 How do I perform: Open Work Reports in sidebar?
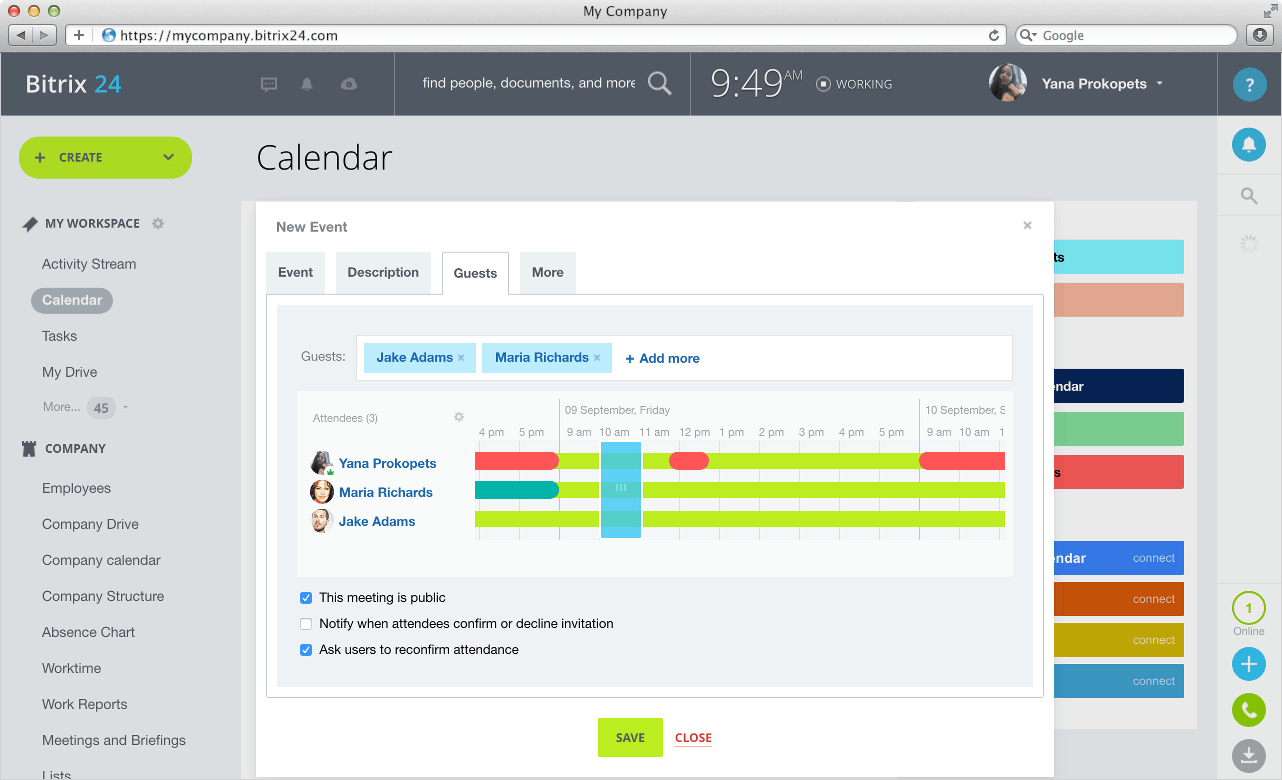click(x=85, y=704)
